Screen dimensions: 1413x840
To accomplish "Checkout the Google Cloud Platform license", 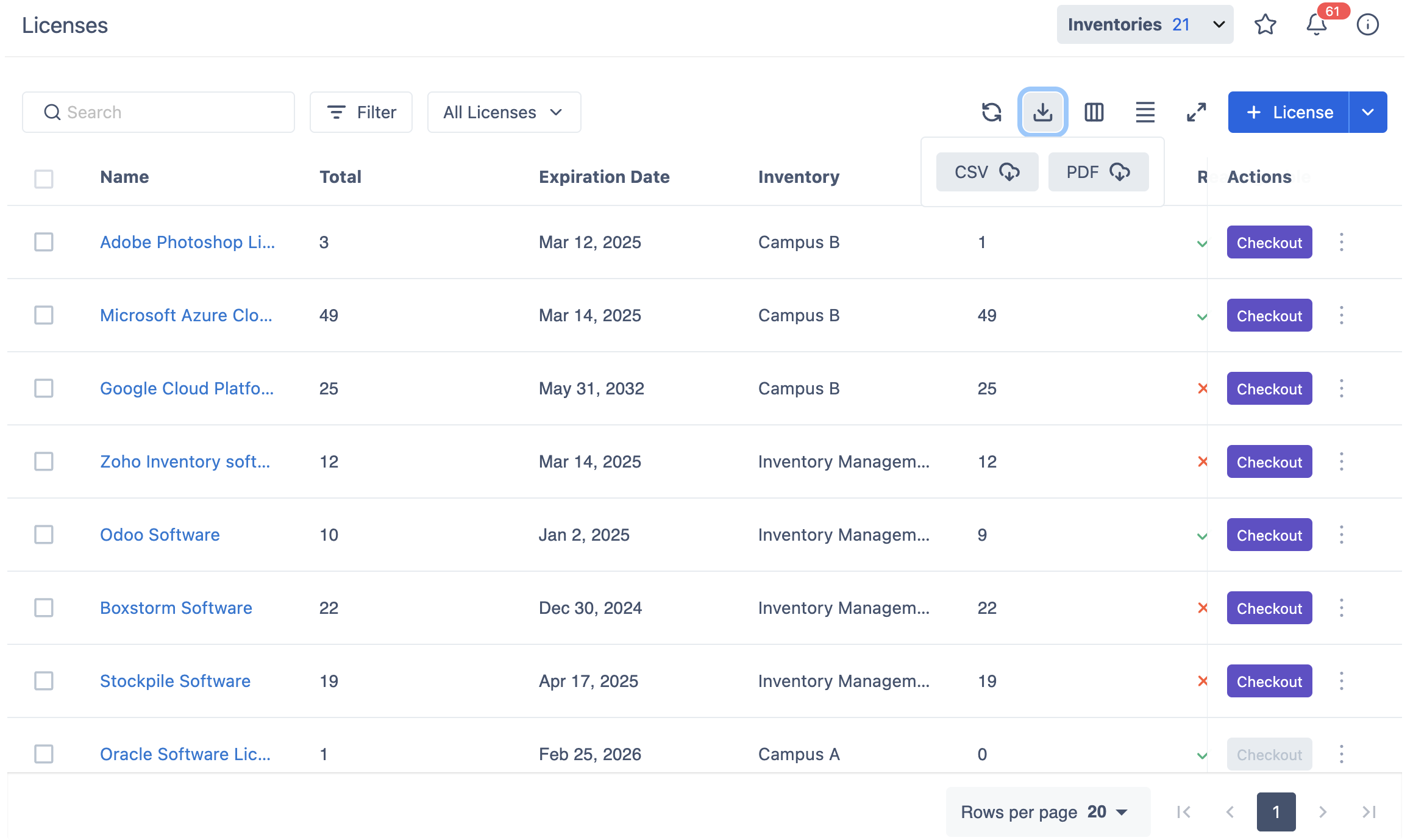I will point(1269,389).
